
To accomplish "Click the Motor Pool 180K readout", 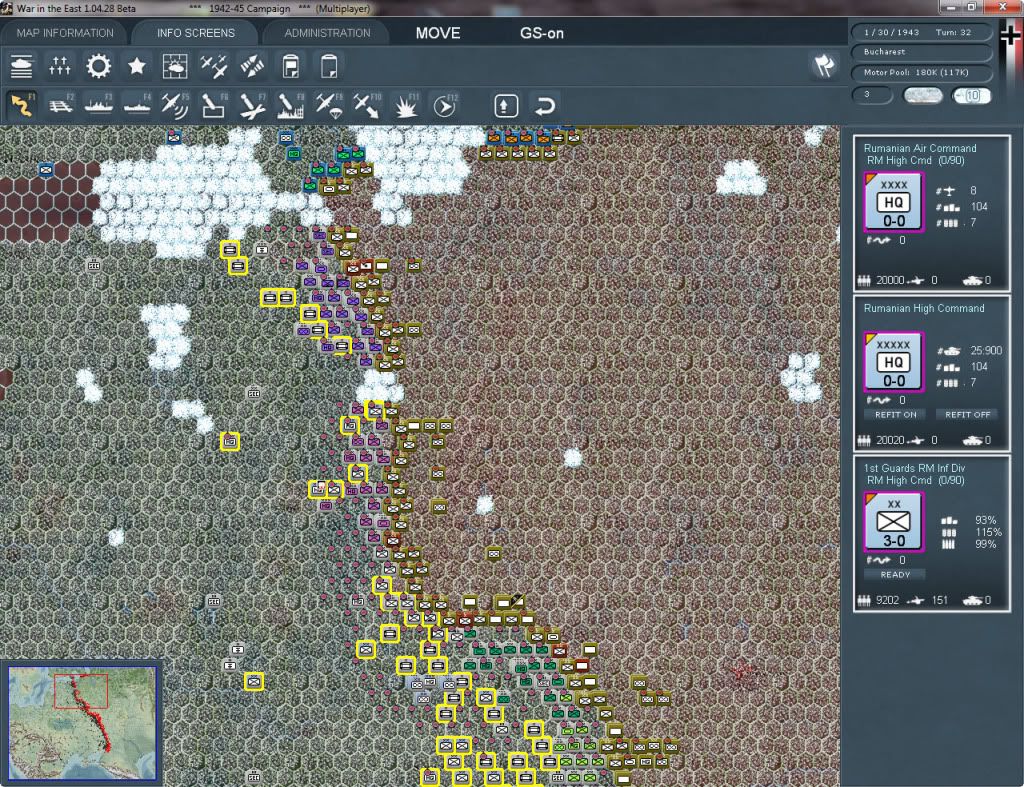I will [921, 72].
